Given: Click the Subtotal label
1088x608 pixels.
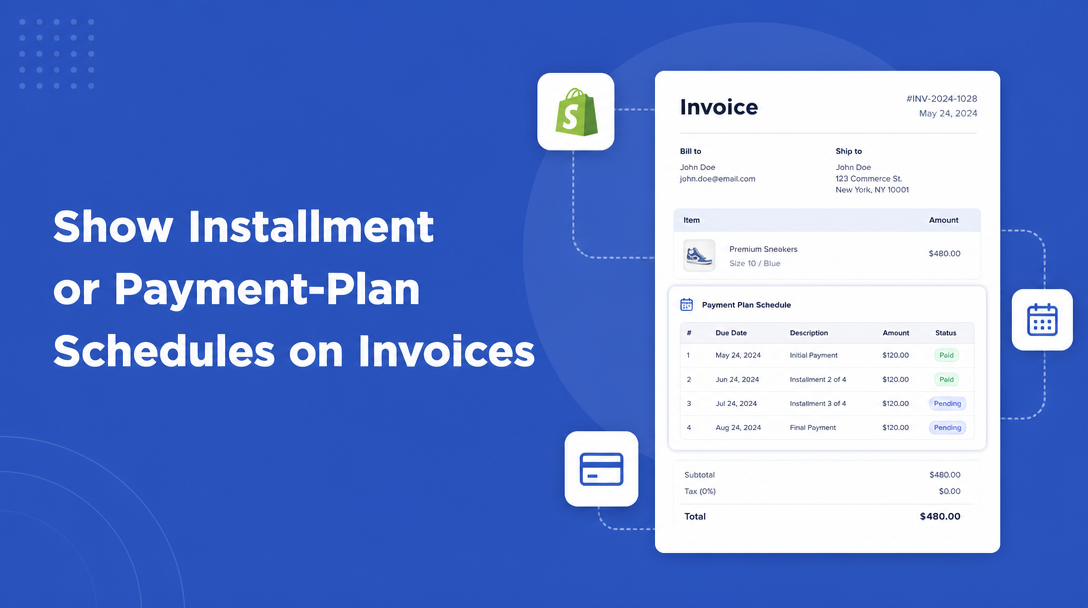Looking at the screenshot, I should tap(699, 475).
